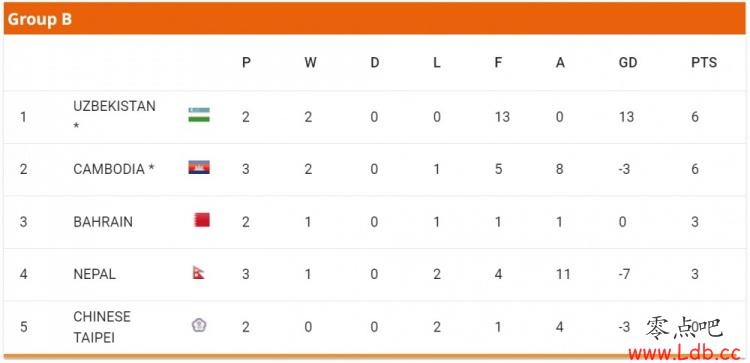Click Uzbekistan's goal difference value 13
This screenshot has height=363, width=750.
(626, 117)
